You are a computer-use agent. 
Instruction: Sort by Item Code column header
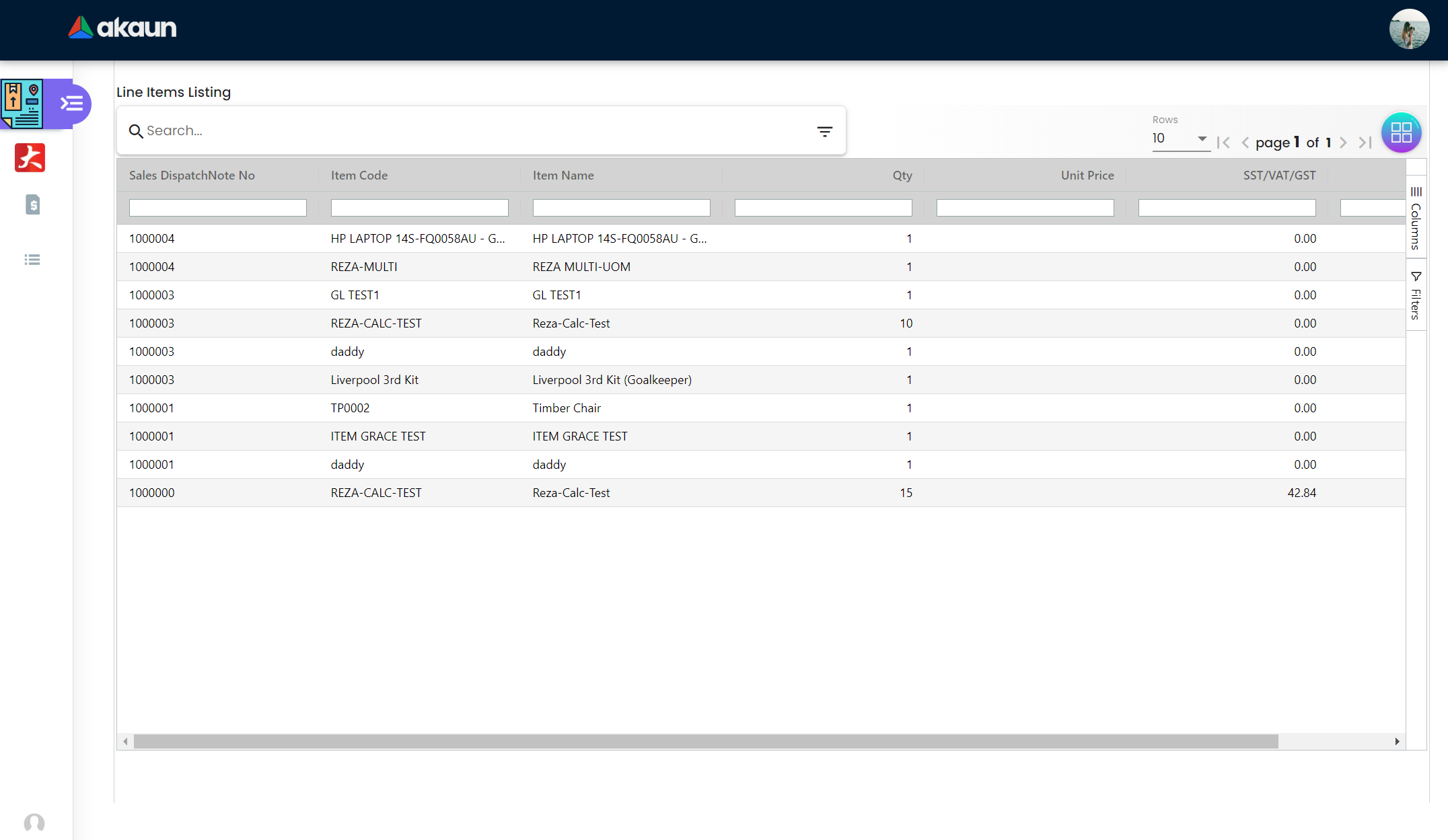pos(359,176)
